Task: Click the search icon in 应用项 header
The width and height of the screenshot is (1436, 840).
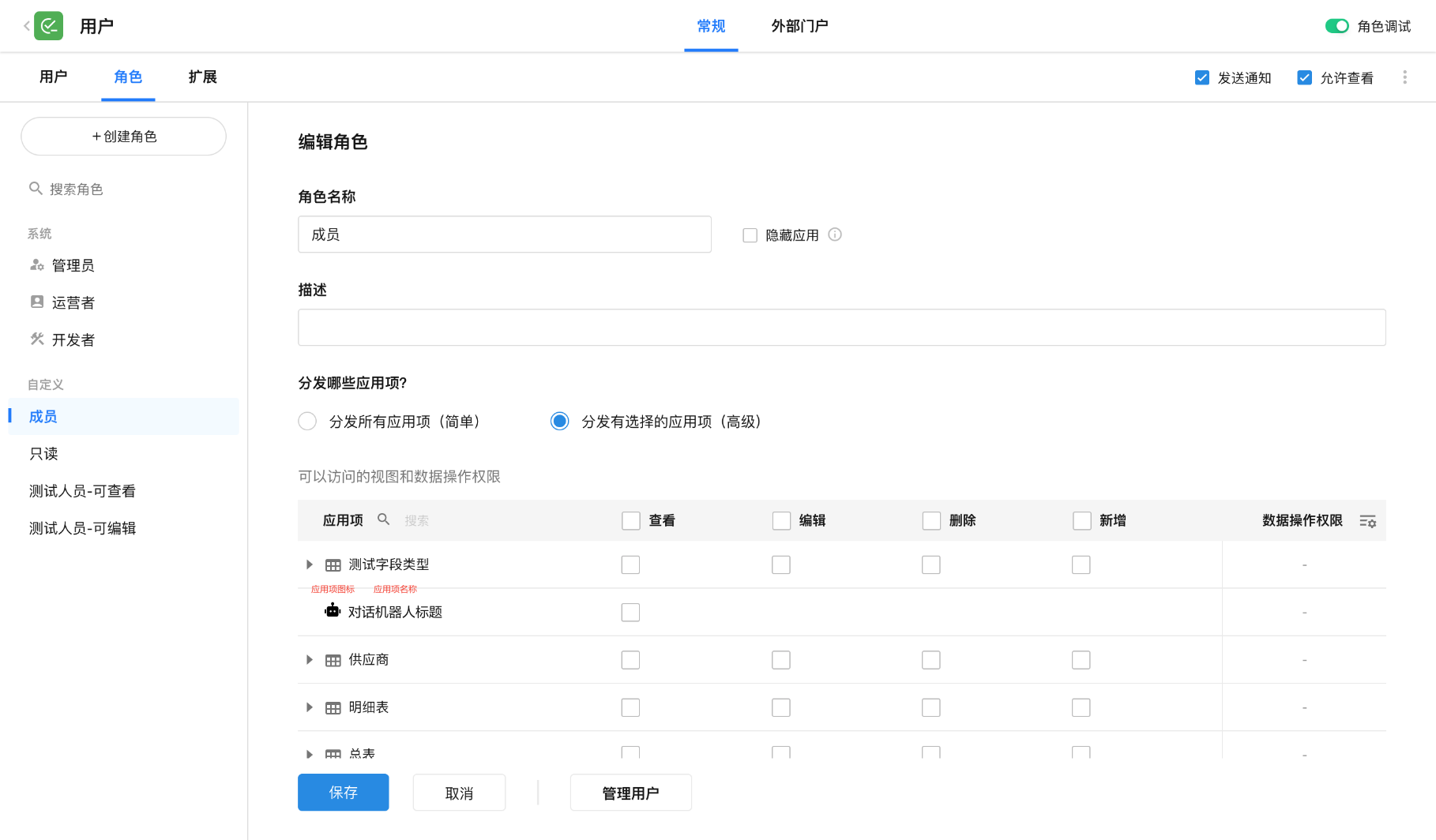Action: click(384, 519)
